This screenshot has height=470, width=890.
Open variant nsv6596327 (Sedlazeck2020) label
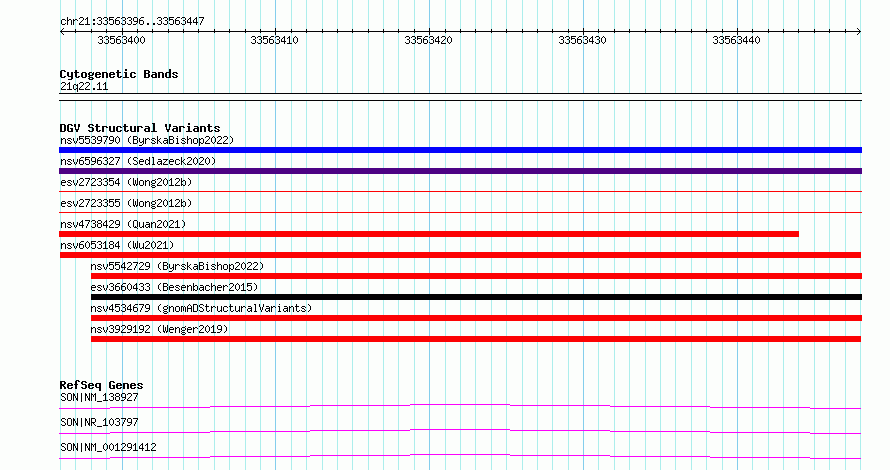pyautogui.click(x=138, y=161)
